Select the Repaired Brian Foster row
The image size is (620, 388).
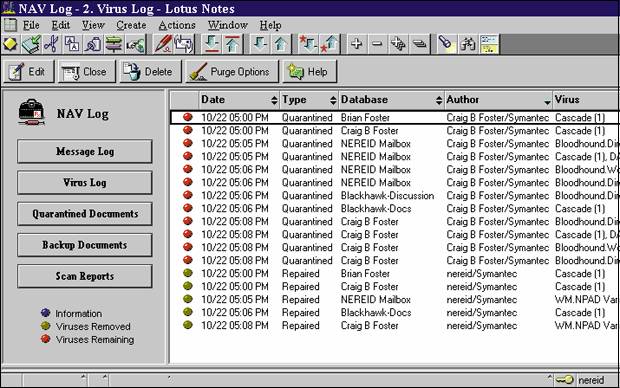pyautogui.click(x=395, y=273)
